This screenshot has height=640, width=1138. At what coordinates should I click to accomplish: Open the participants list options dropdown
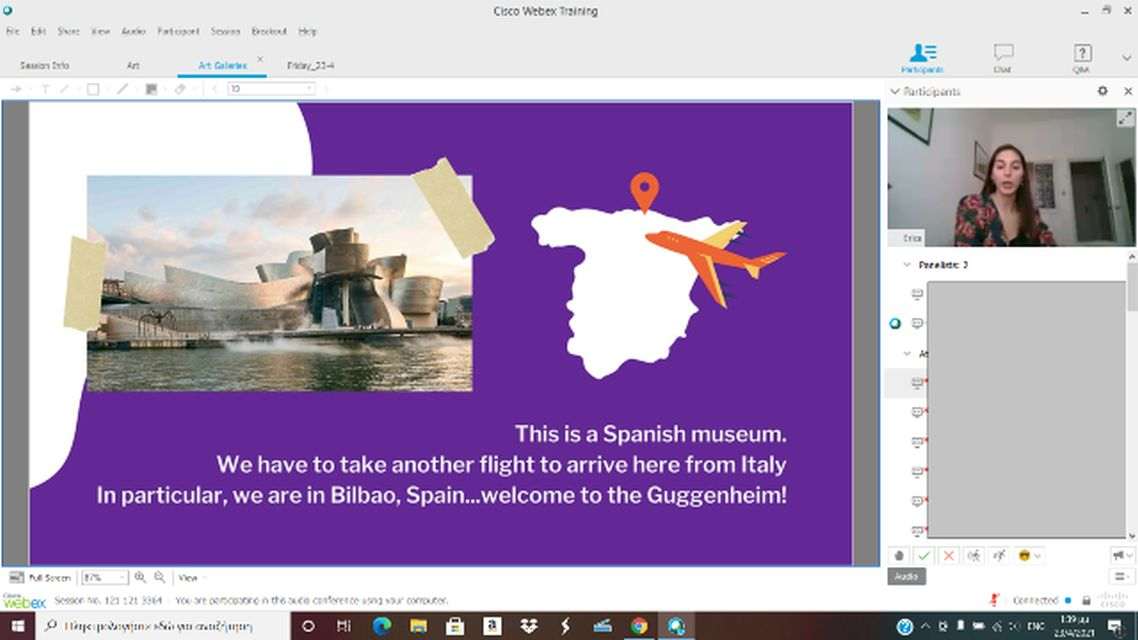point(1122,576)
